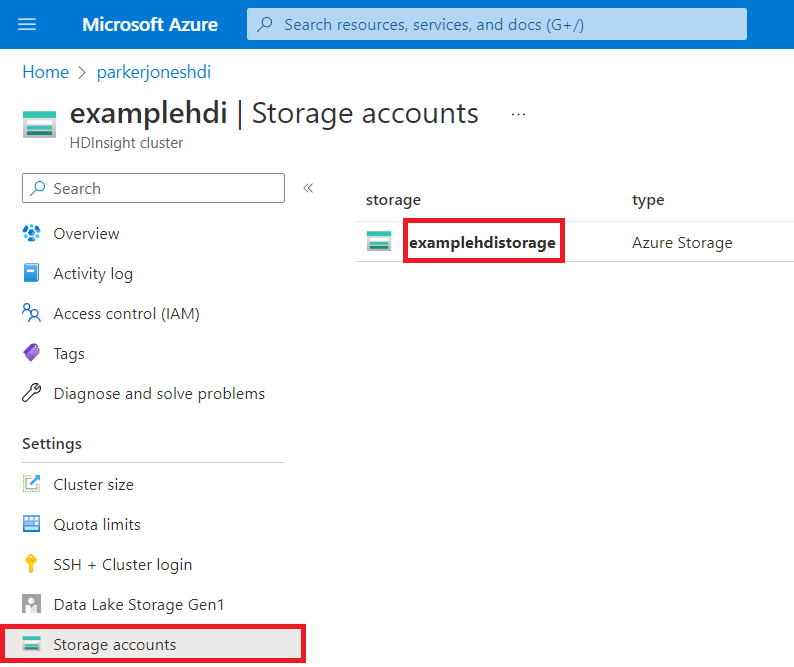
Task: Click the wrench Diagnose icon
Action: 32,393
